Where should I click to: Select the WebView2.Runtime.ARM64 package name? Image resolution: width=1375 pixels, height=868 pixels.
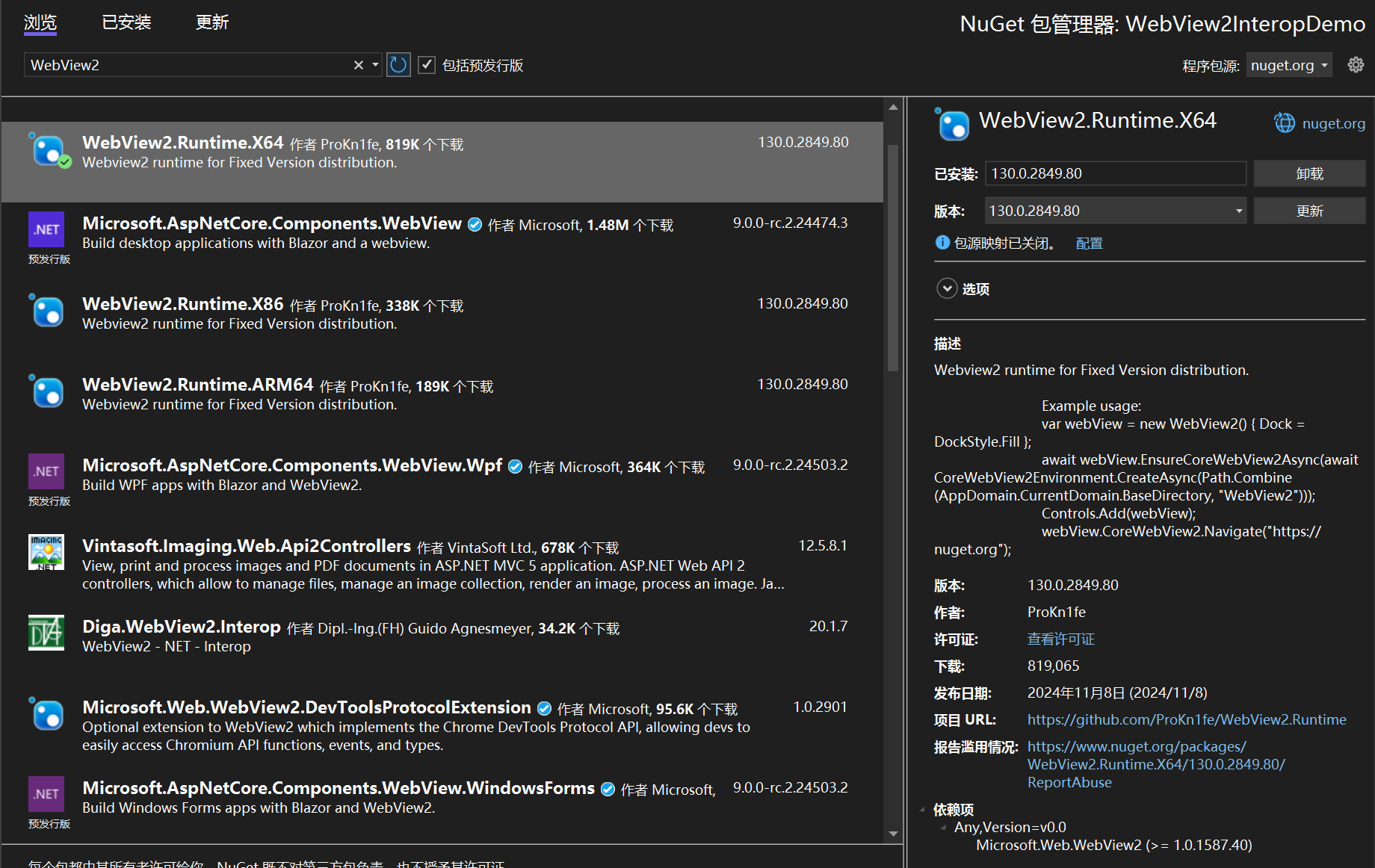[198, 385]
